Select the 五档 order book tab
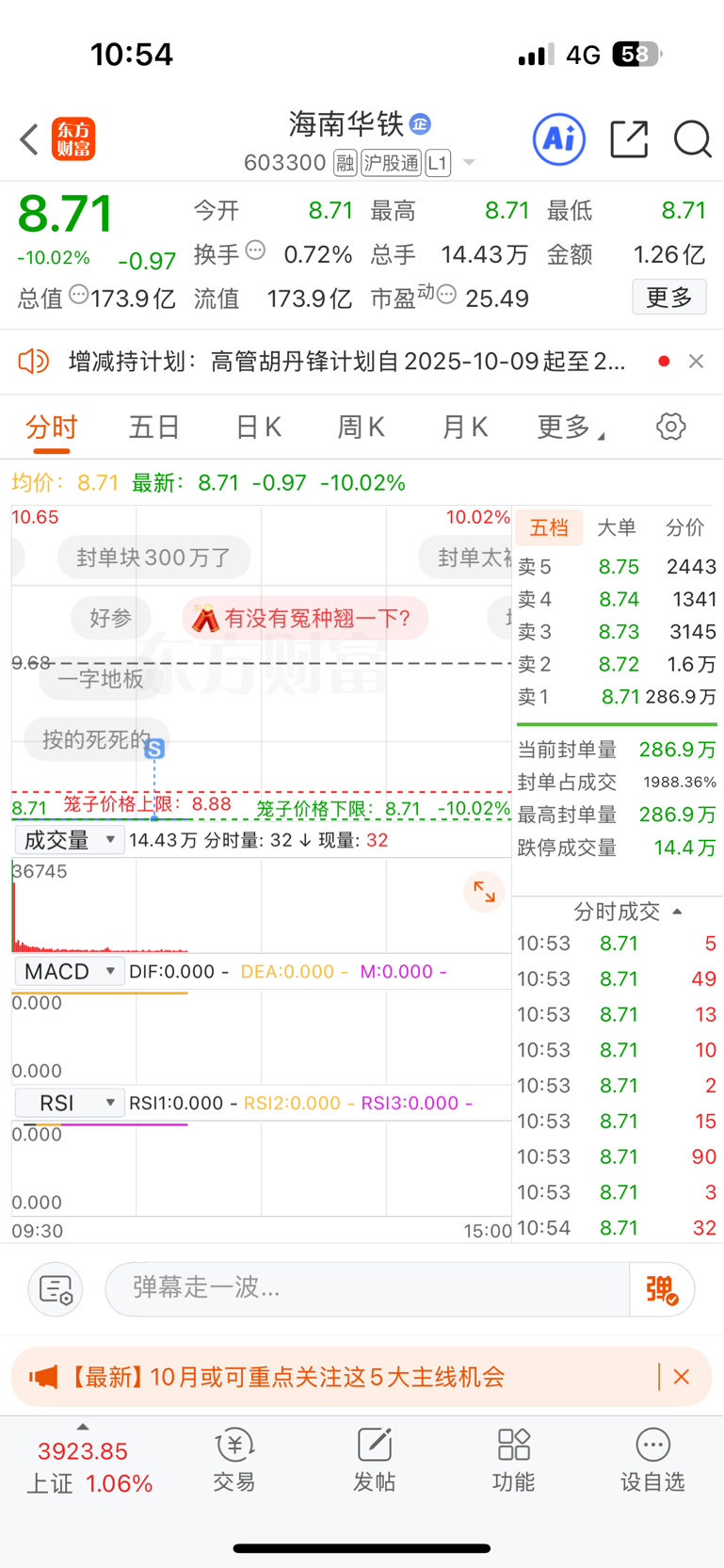 (549, 527)
